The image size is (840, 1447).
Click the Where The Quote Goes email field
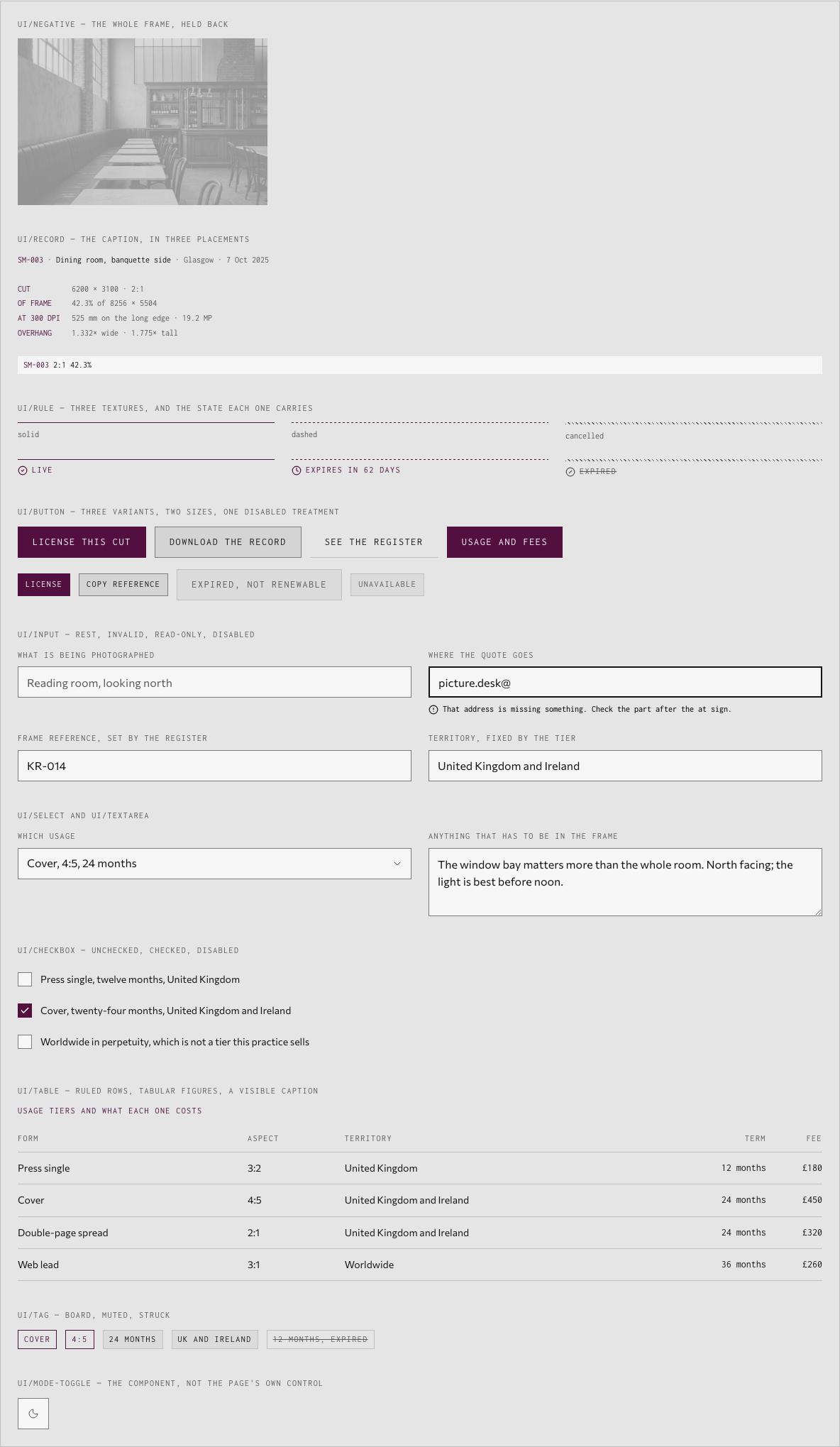tap(625, 682)
